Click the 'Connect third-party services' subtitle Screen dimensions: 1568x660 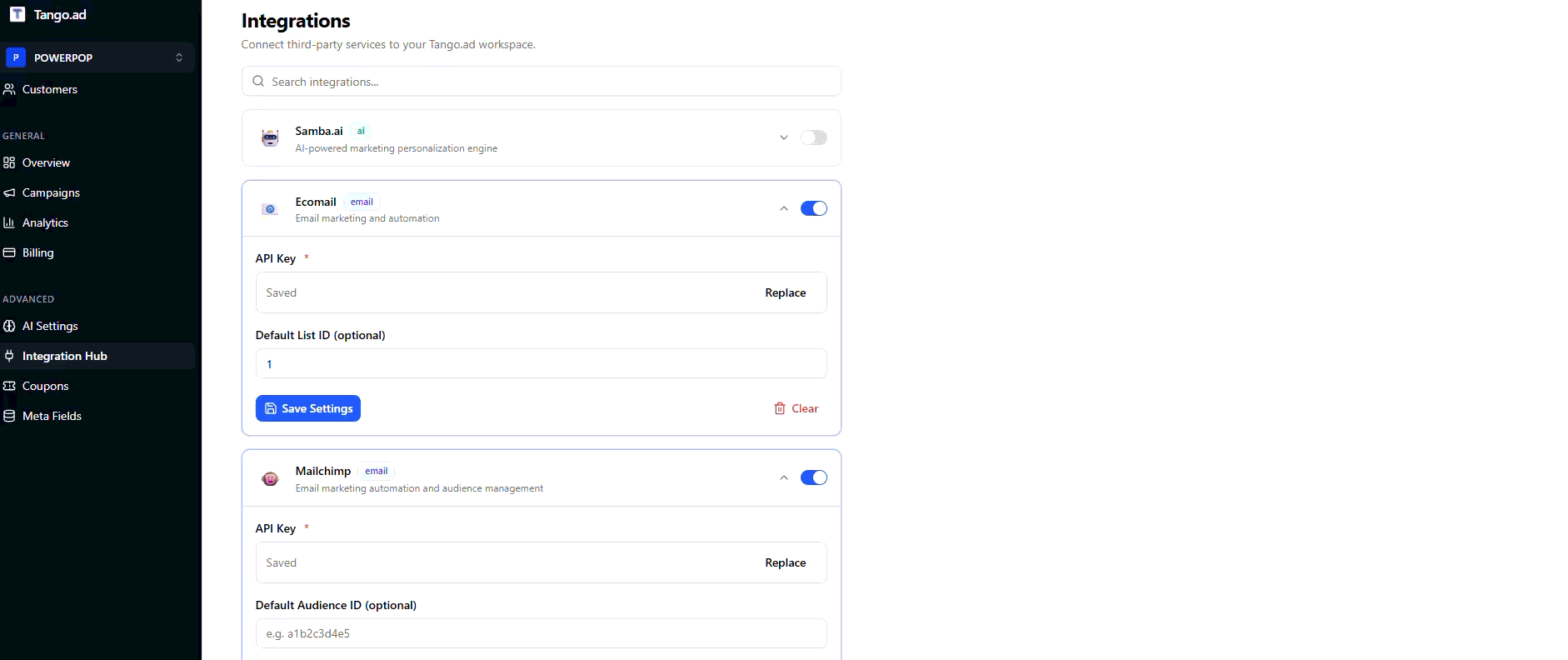(388, 44)
